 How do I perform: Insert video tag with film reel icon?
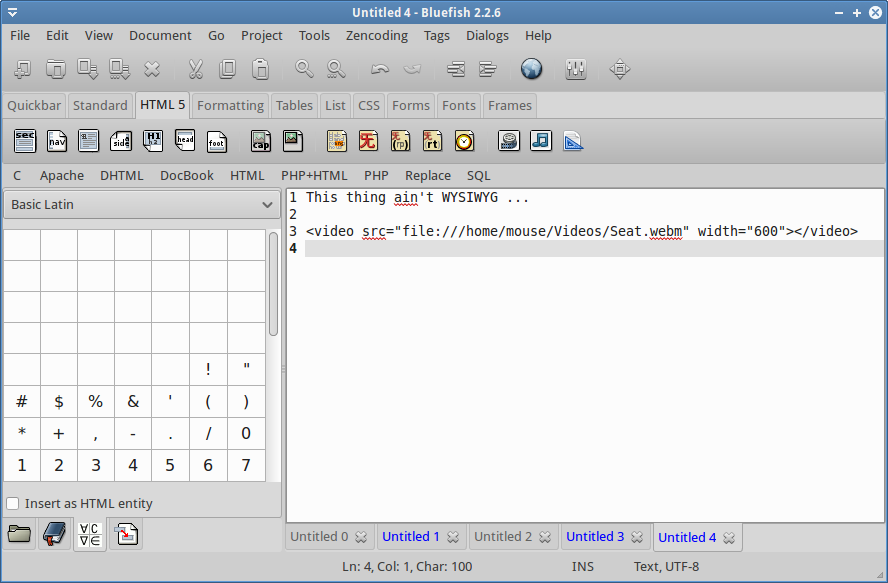pyautogui.click(x=509, y=141)
